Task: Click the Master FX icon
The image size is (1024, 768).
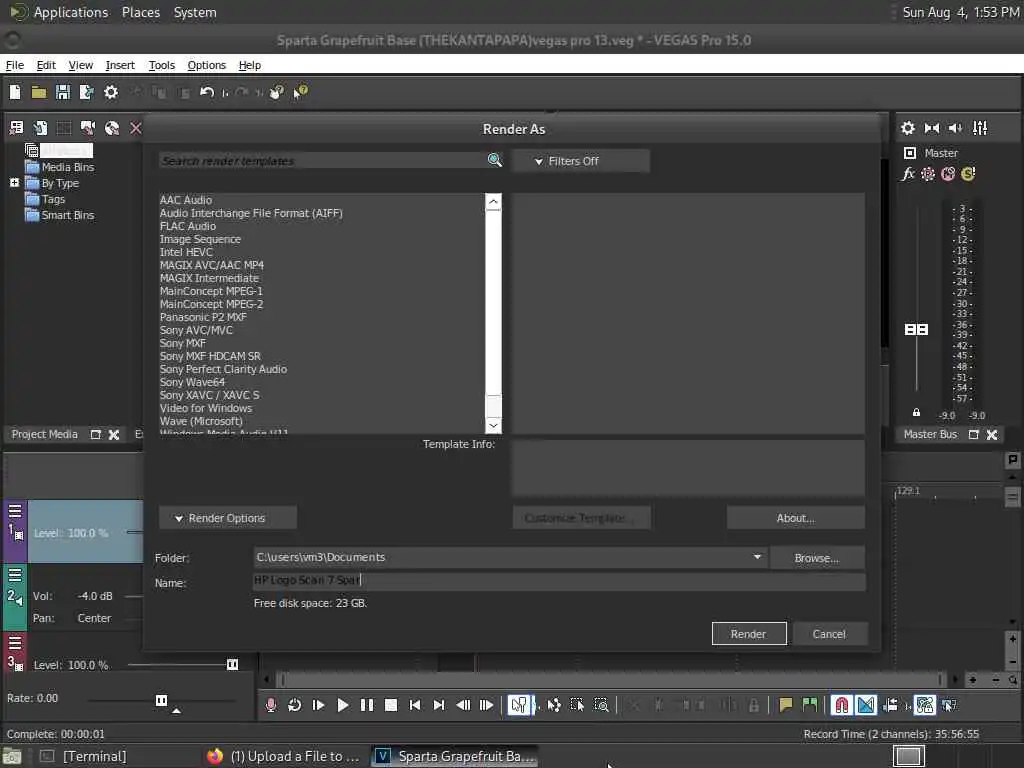Action: [x=908, y=174]
